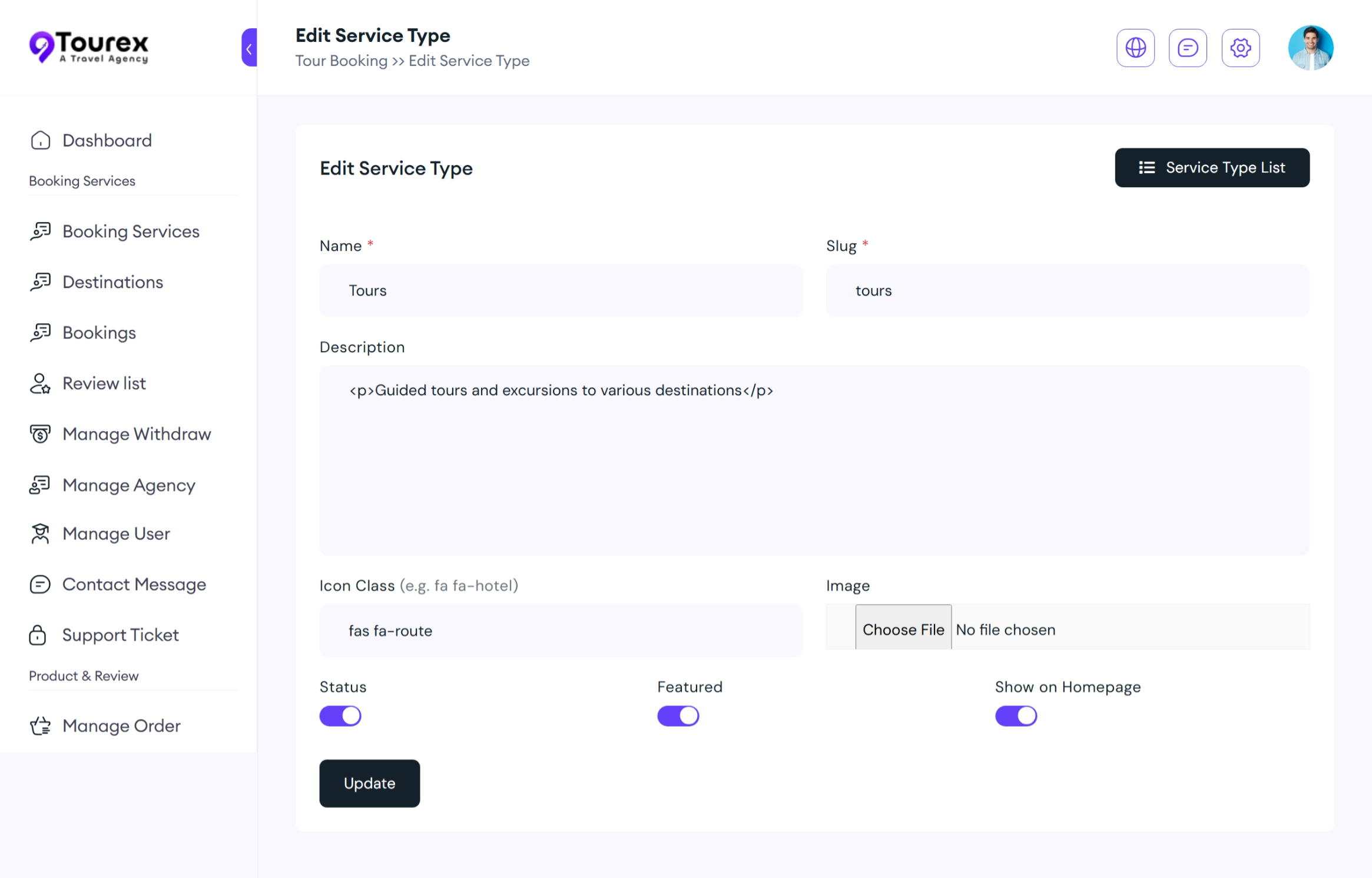Click the Manage Withdraw money icon
1372x878 pixels.
pos(40,434)
